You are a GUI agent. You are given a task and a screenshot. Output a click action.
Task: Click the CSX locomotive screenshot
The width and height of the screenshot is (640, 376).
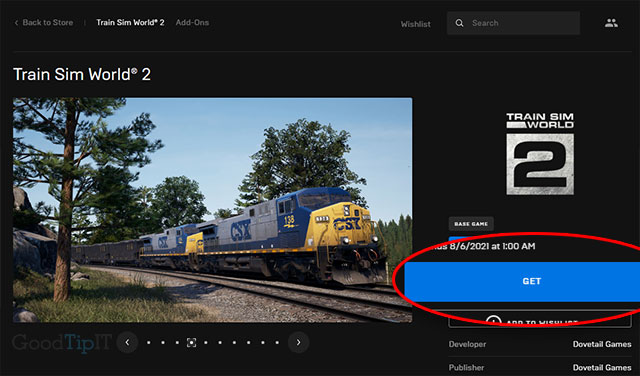(212, 210)
